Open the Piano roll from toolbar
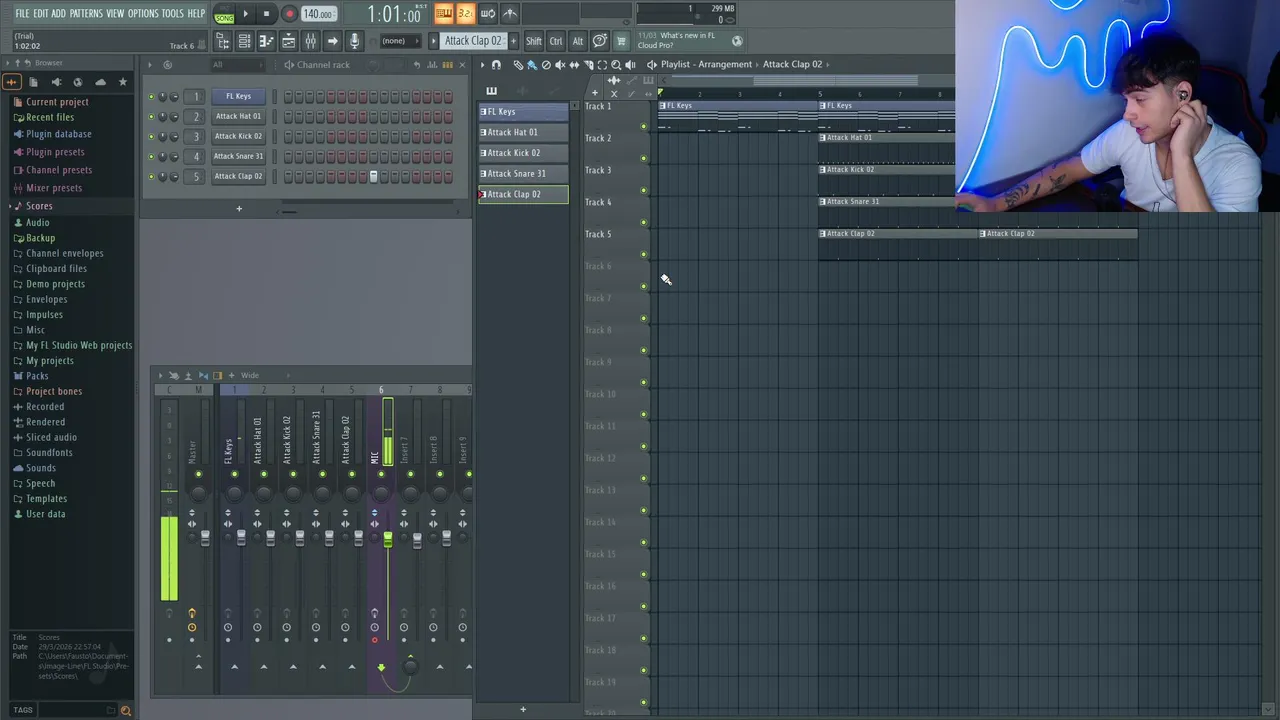The width and height of the screenshot is (1280, 720). 266,41
